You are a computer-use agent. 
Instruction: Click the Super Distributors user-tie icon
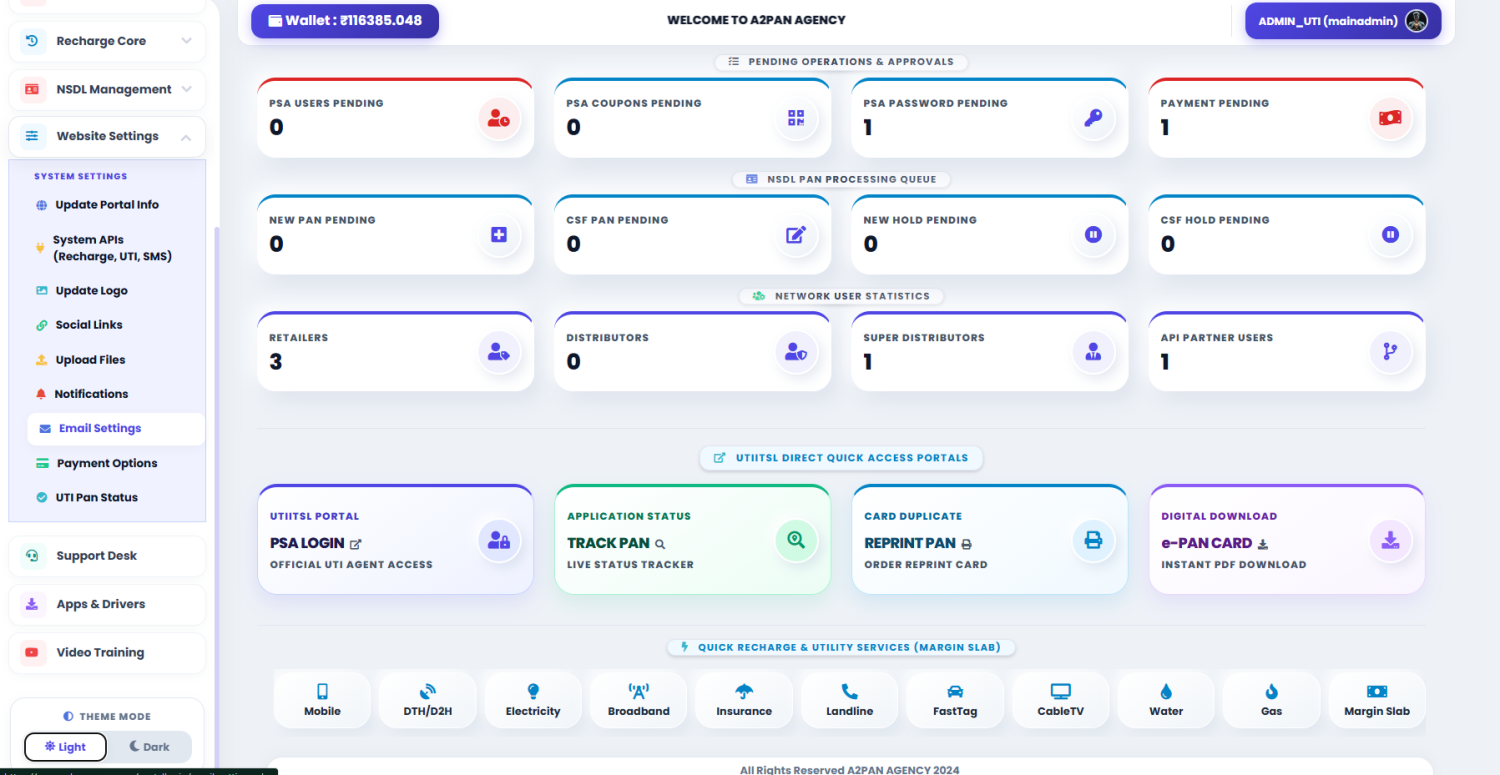pos(1093,352)
